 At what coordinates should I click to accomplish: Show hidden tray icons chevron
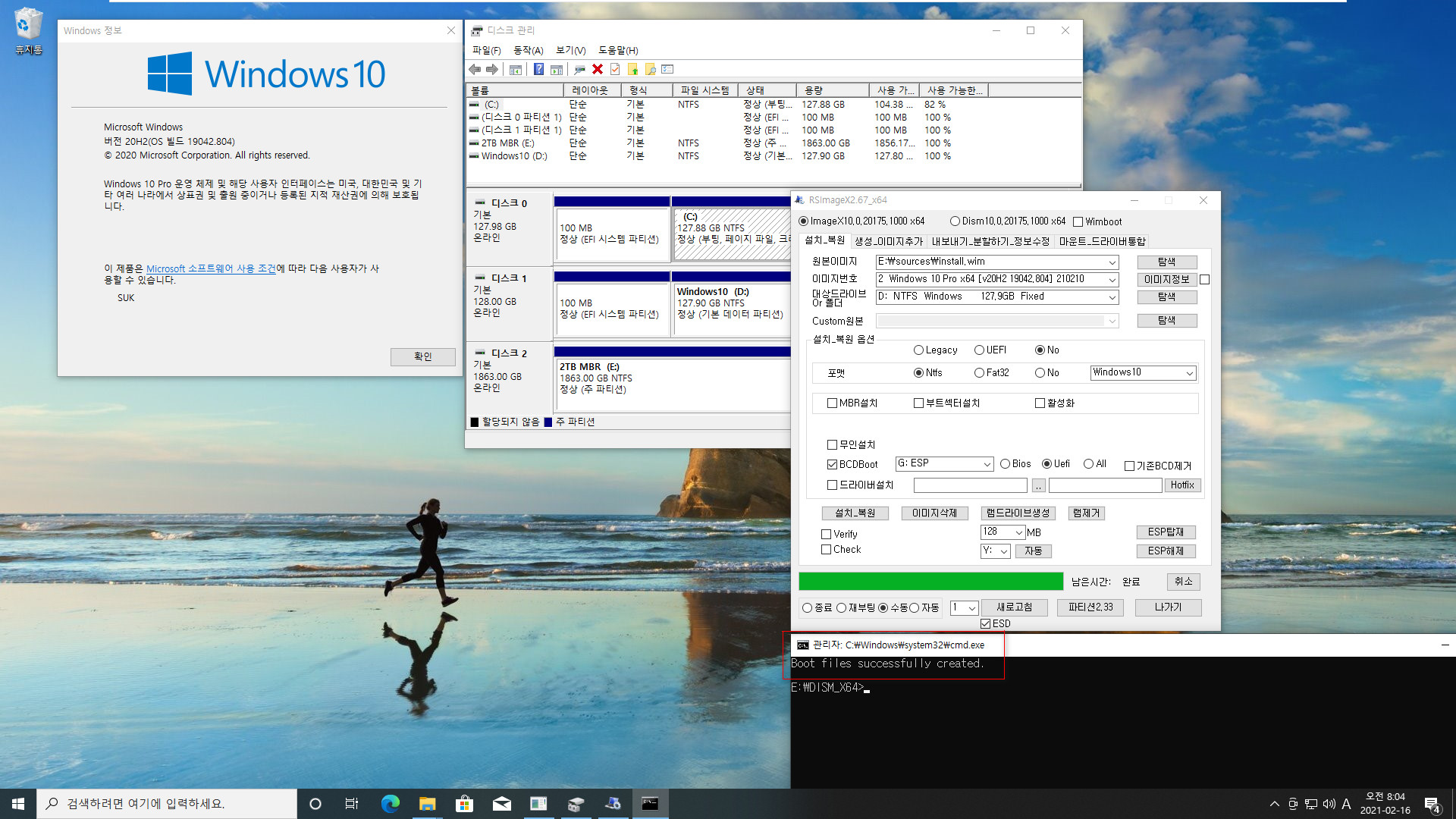point(1274,804)
